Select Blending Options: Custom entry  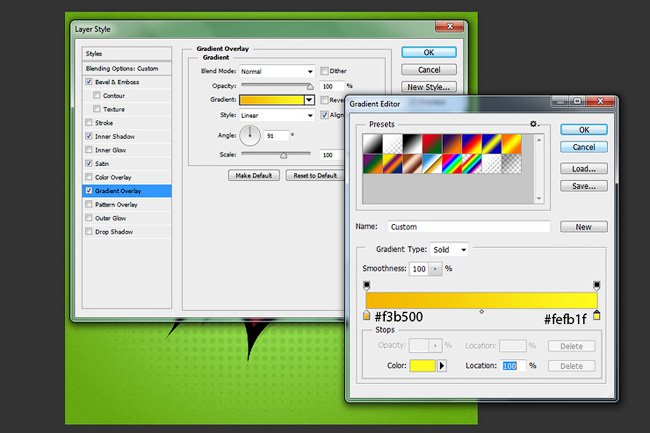point(126,68)
